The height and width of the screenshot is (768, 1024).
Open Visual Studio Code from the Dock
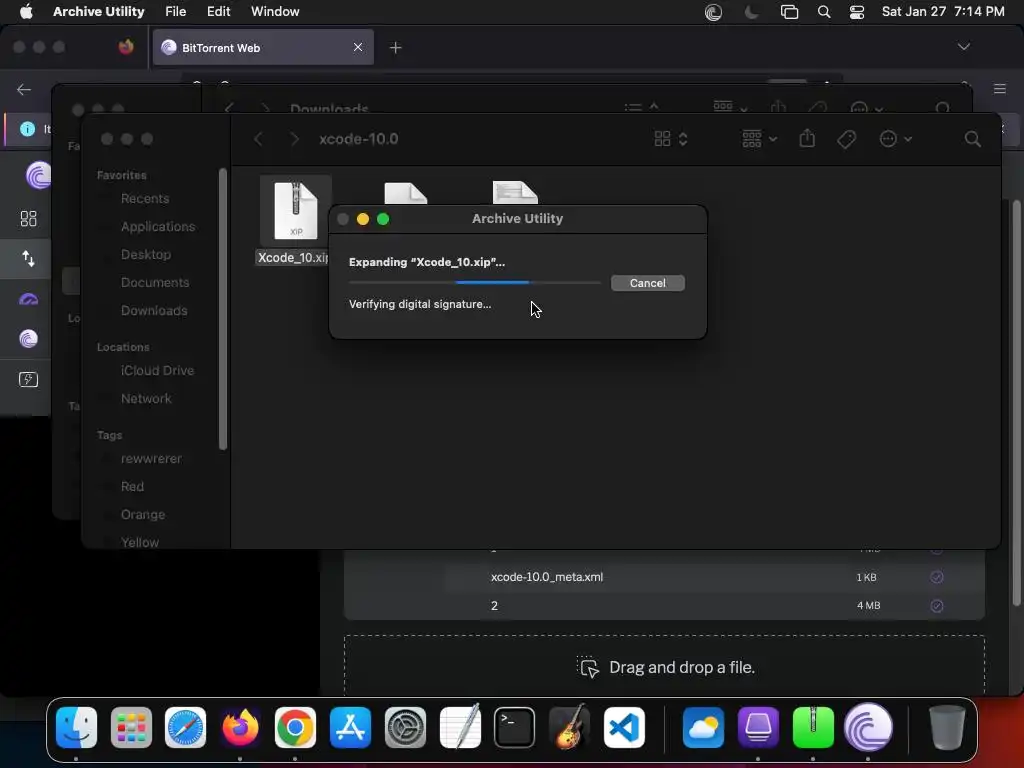pos(624,727)
